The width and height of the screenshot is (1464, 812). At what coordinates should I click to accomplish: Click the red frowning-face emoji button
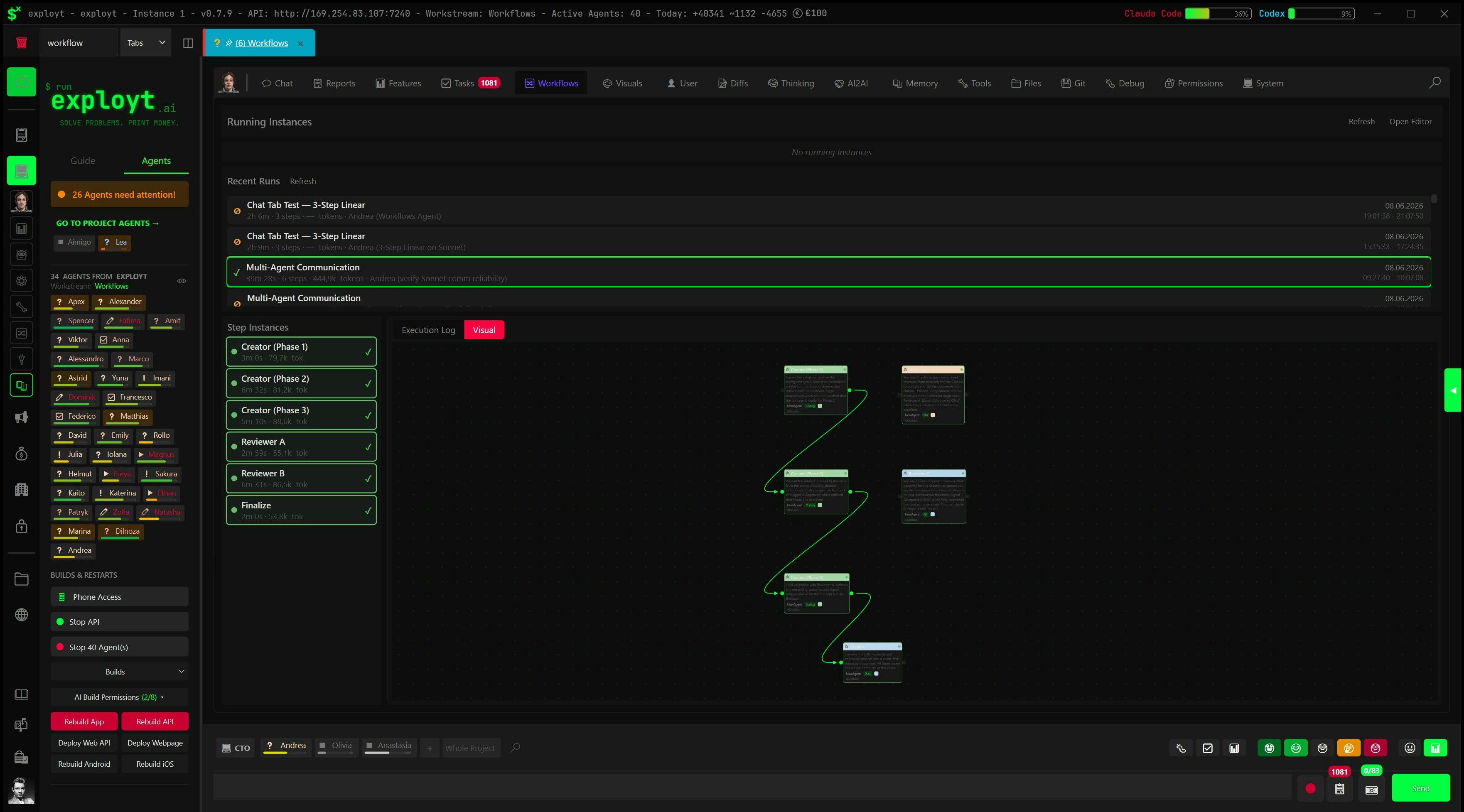pos(1376,748)
